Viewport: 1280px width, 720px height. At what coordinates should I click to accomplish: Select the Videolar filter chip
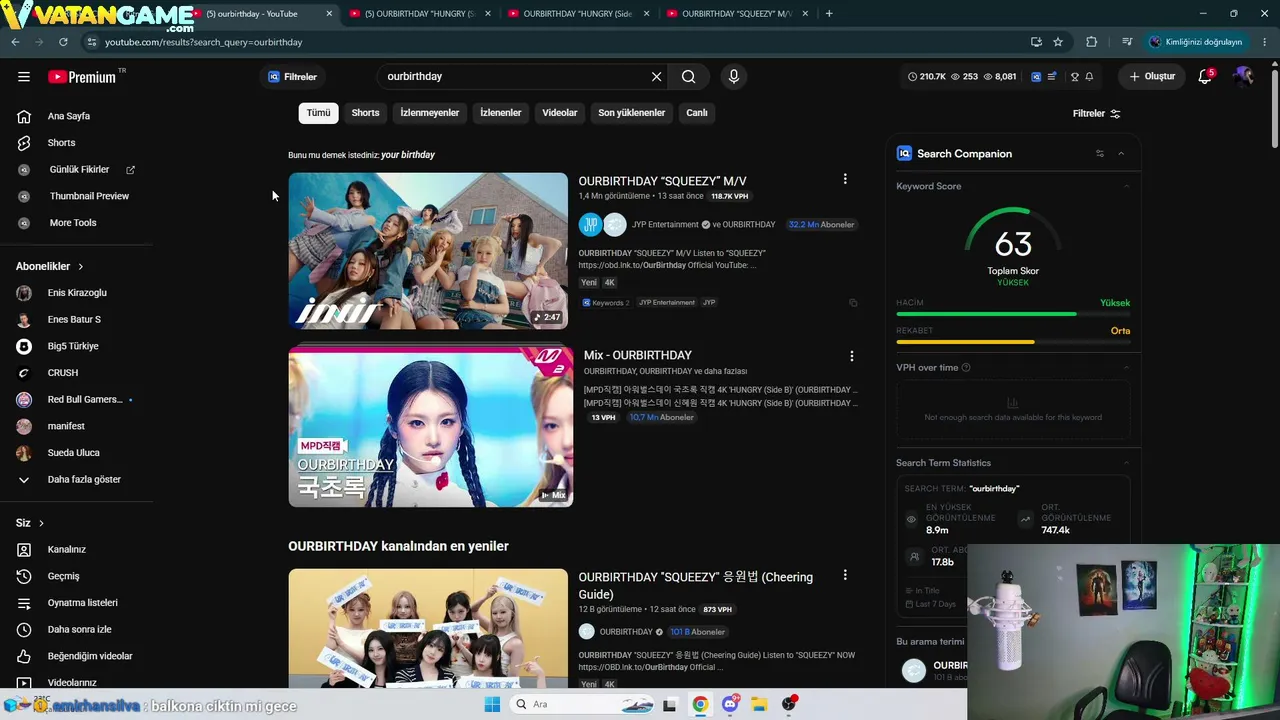[x=560, y=113]
